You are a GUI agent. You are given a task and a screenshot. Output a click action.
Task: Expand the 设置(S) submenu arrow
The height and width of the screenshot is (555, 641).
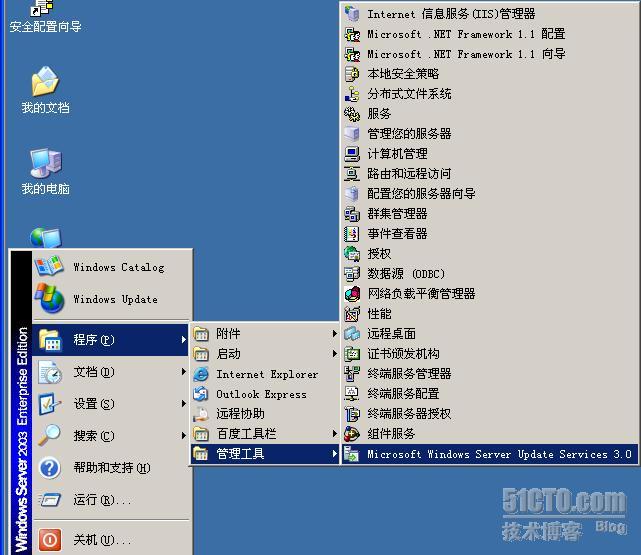click(x=184, y=404)
